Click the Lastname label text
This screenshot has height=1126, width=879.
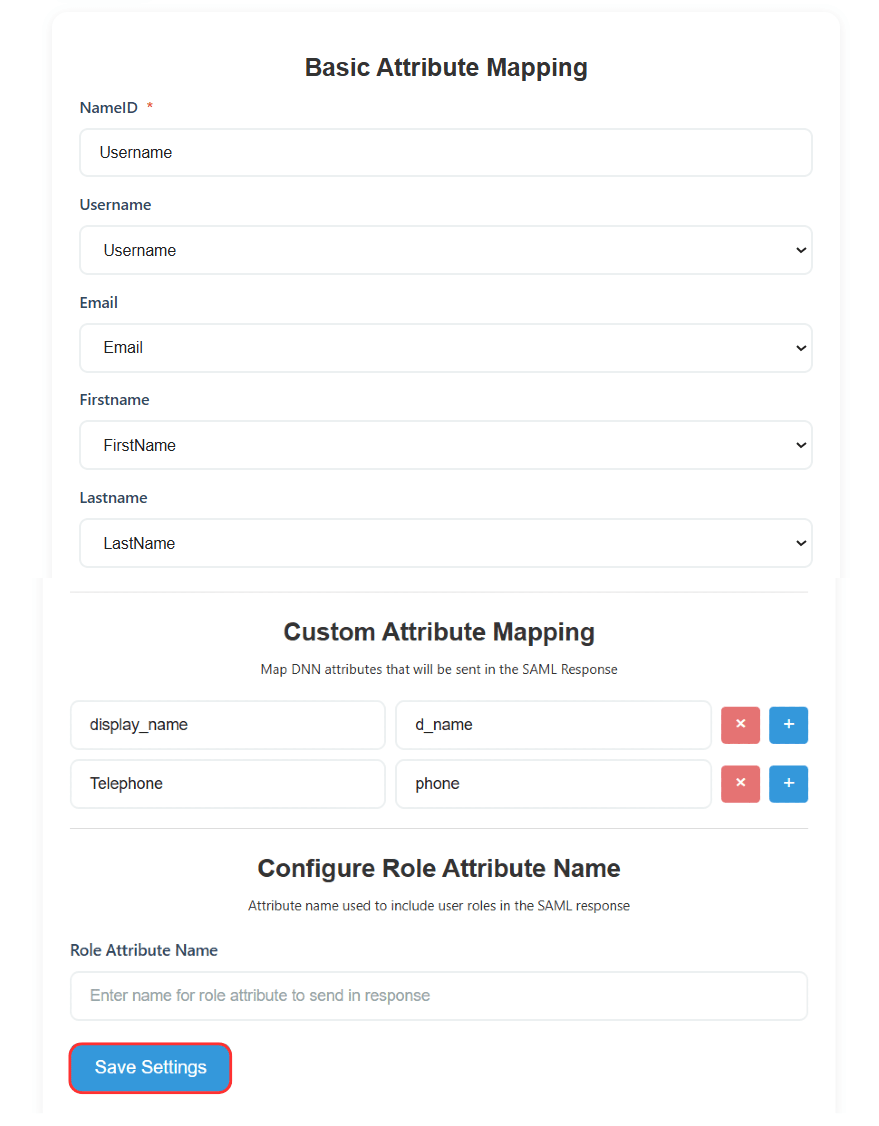pyautogui.click(x=113, y=498)
